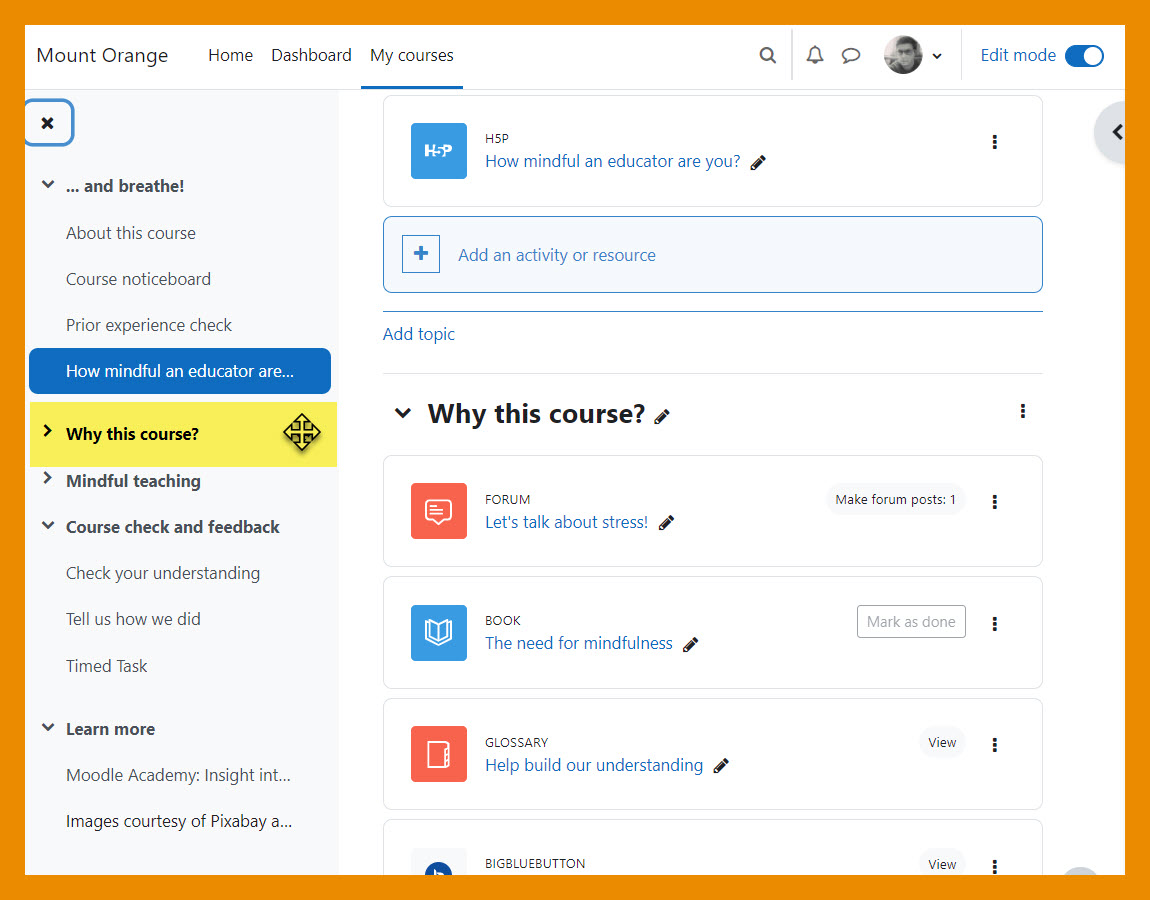Open the notifications bell
This screenshot has height=900, width=1150.
tap(815, 56)
